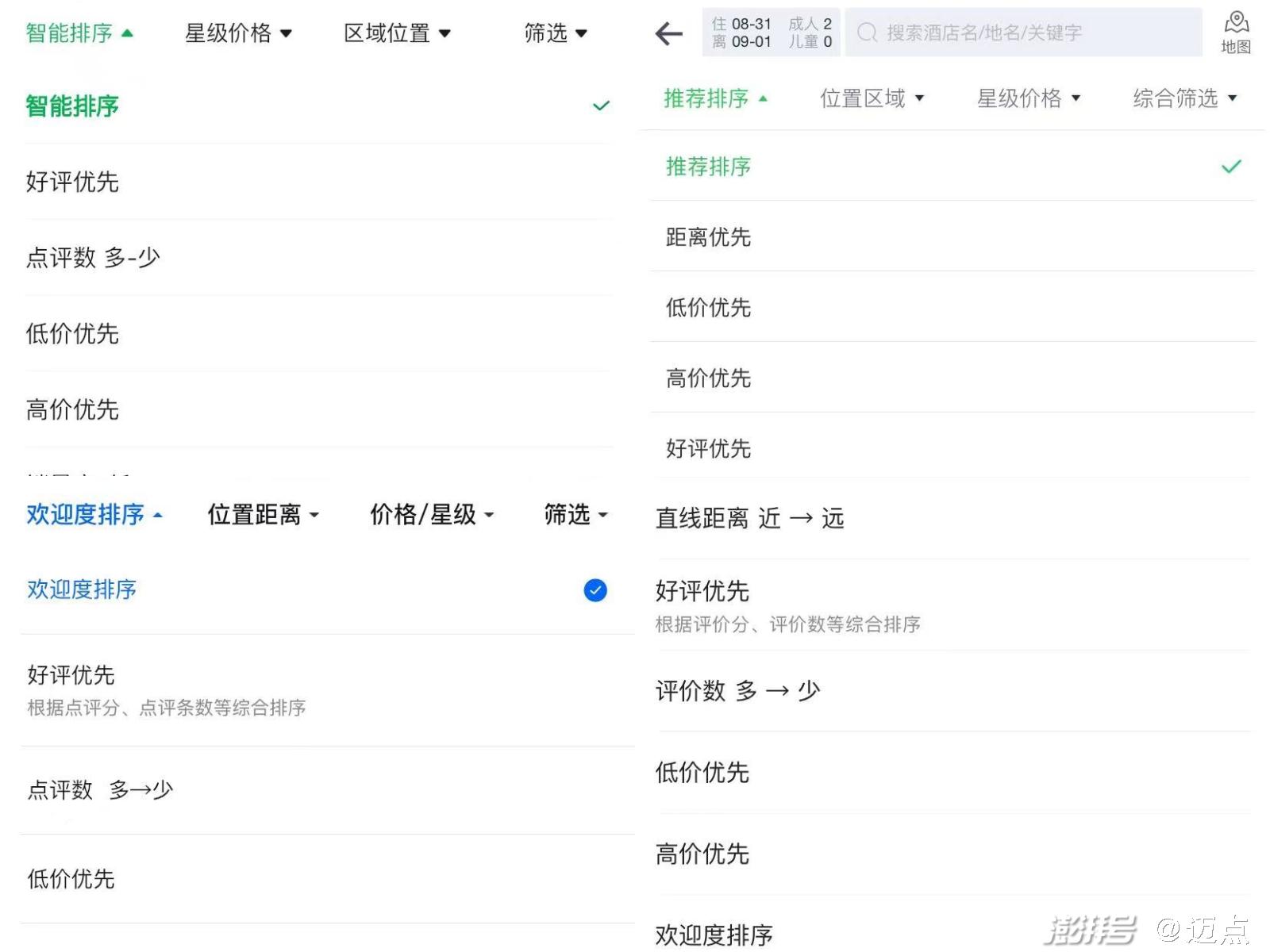Open the 价格/星级 dropdown
This screenshot has height=952, width=1270.
pyautogui.click(x=432, y=515)
